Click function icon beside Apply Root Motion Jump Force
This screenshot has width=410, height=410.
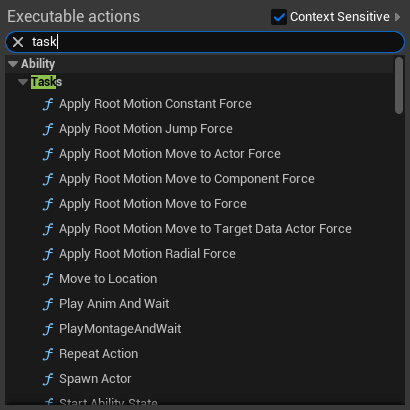tap(48, 129)
